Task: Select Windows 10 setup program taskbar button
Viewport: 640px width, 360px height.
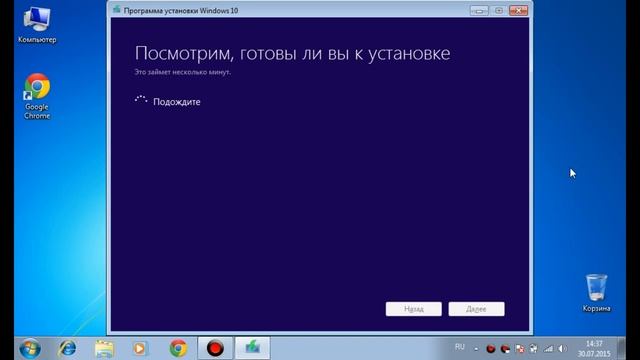Action: tap(252, 349)
